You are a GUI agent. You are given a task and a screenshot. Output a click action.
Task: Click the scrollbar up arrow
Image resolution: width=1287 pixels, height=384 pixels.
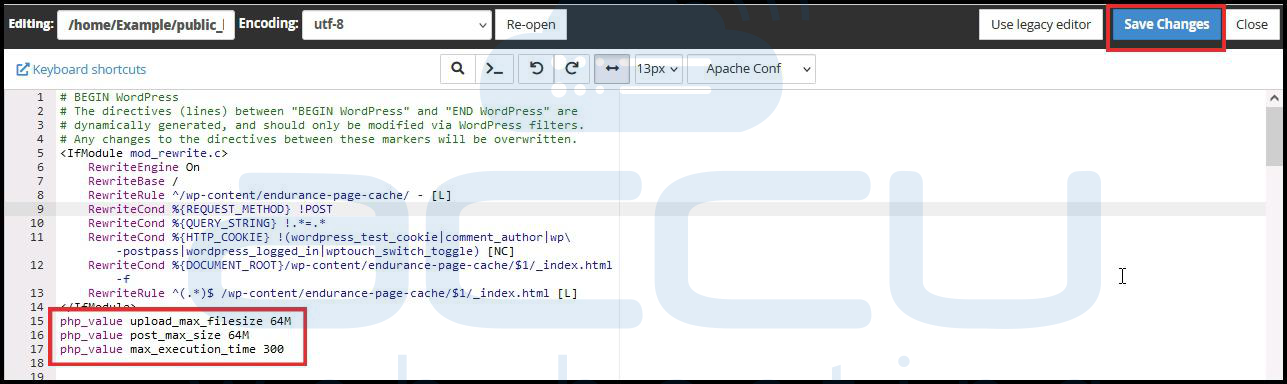point(1274,97)
